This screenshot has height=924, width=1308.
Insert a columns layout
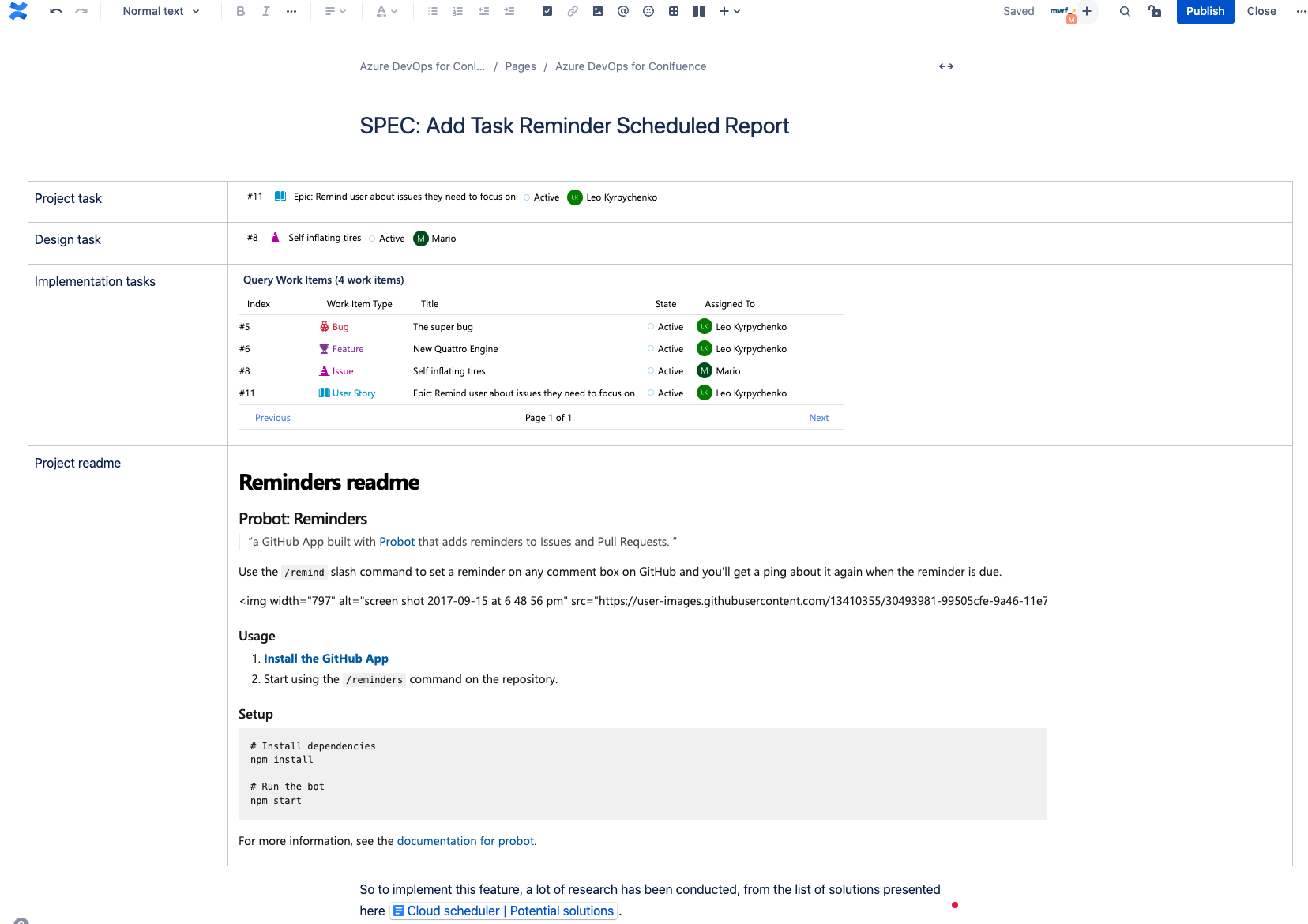pyautogui.click(x=699, y=11)
